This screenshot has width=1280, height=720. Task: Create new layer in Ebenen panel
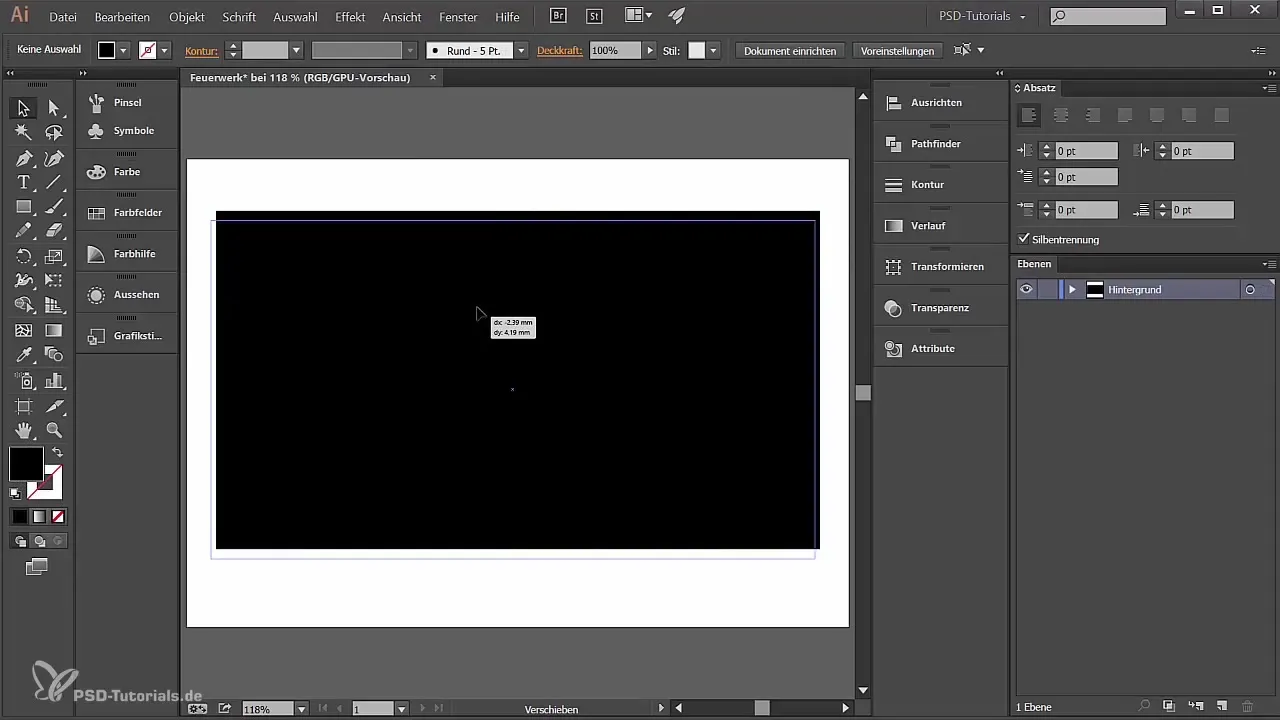point(1221,707)
